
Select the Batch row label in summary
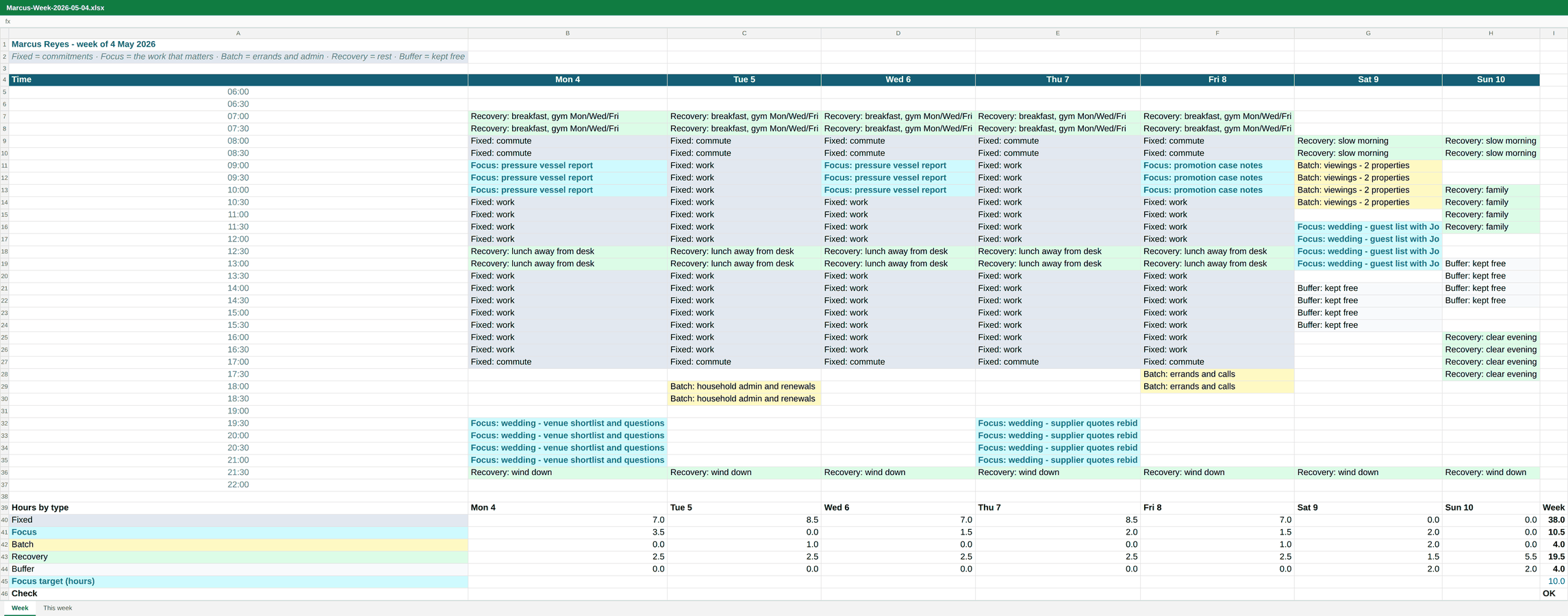238,545
